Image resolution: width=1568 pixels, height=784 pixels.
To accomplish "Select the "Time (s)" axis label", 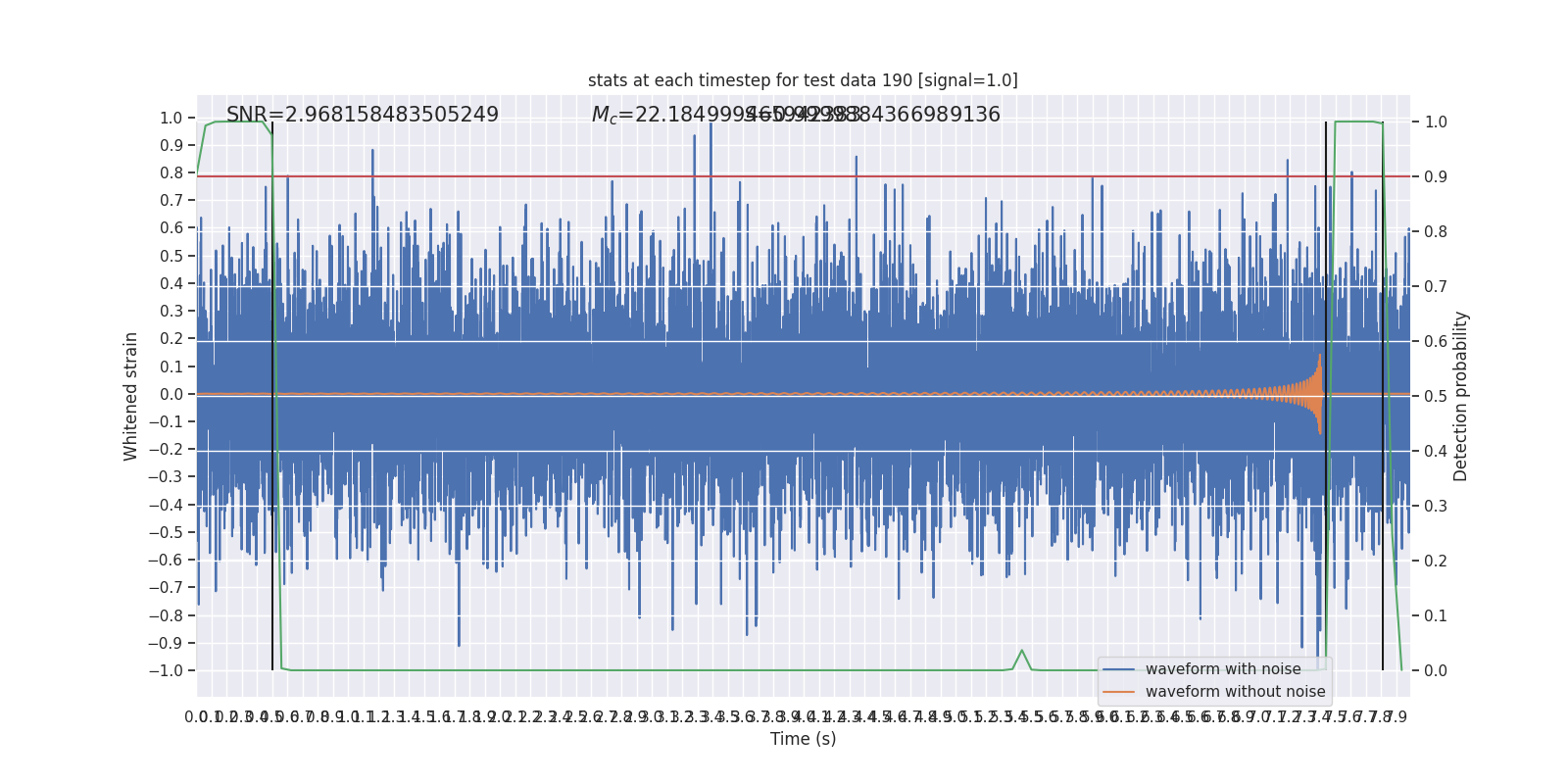I will [804, 739].
